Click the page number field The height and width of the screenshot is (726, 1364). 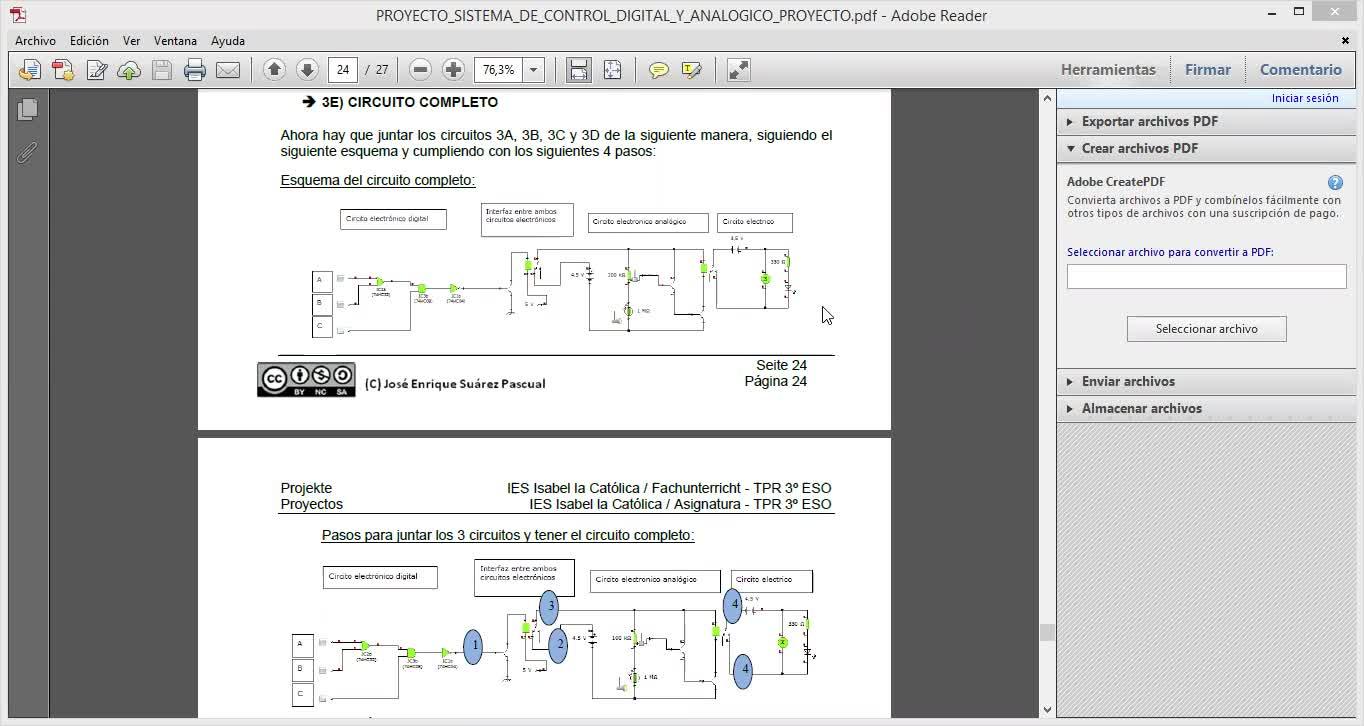click(343, 70)
